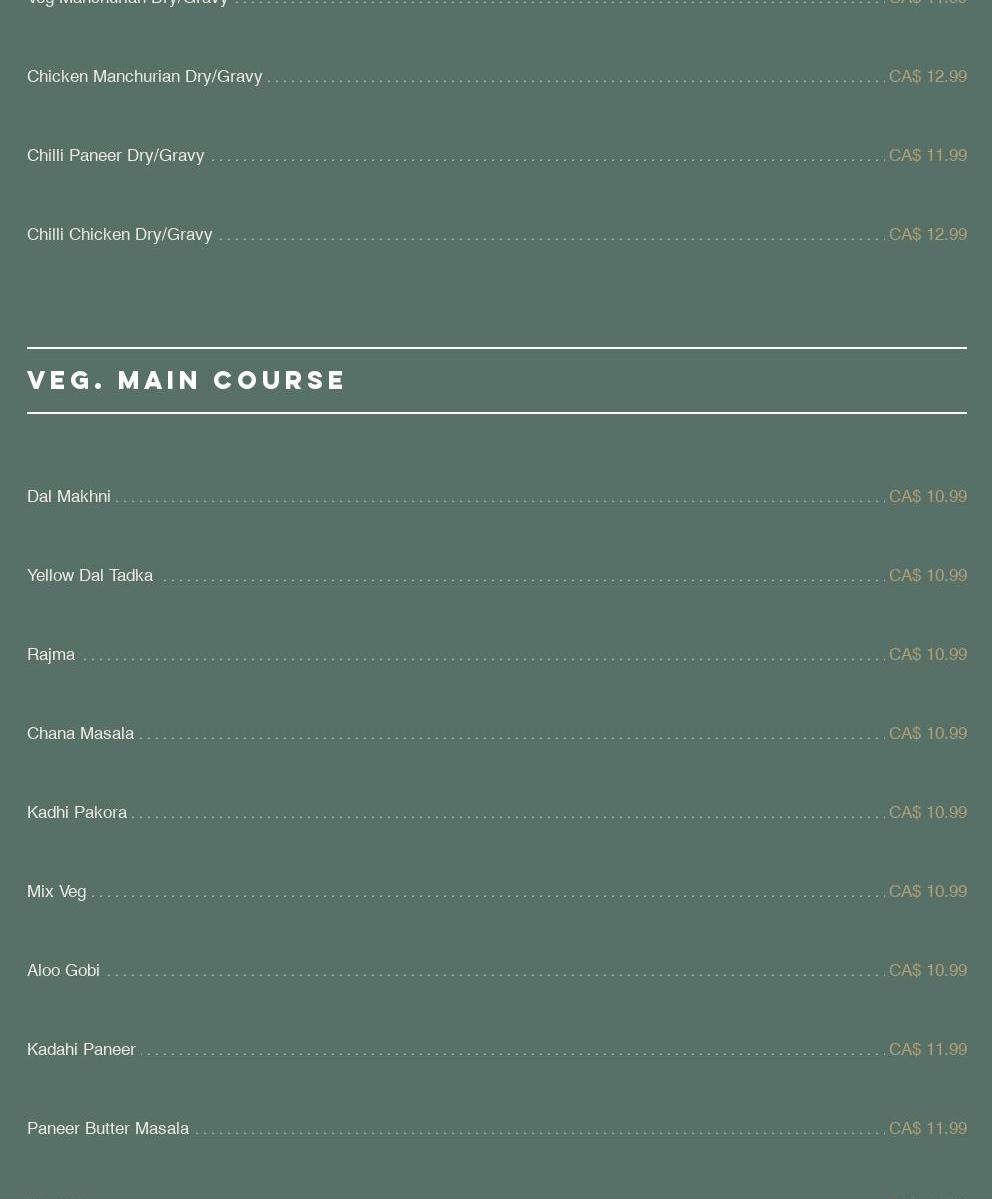Click the VEG. MAIN COURSE section heading
Screen dimensions: 992x1199
186,380
